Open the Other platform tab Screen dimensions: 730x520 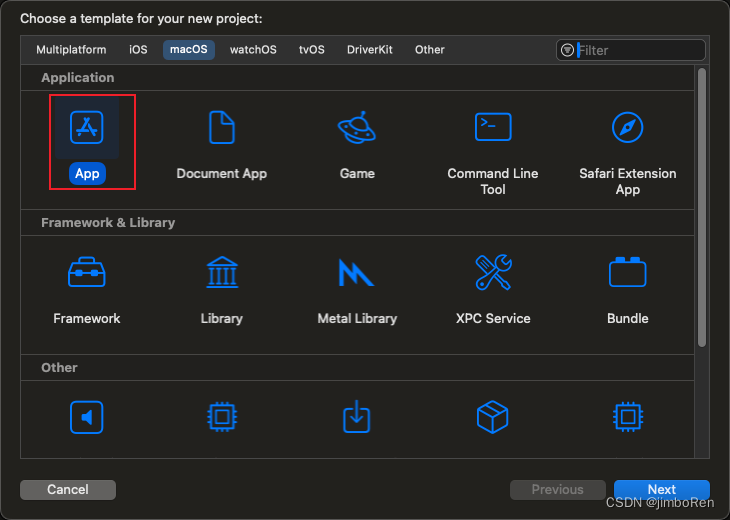coord(430,50)
